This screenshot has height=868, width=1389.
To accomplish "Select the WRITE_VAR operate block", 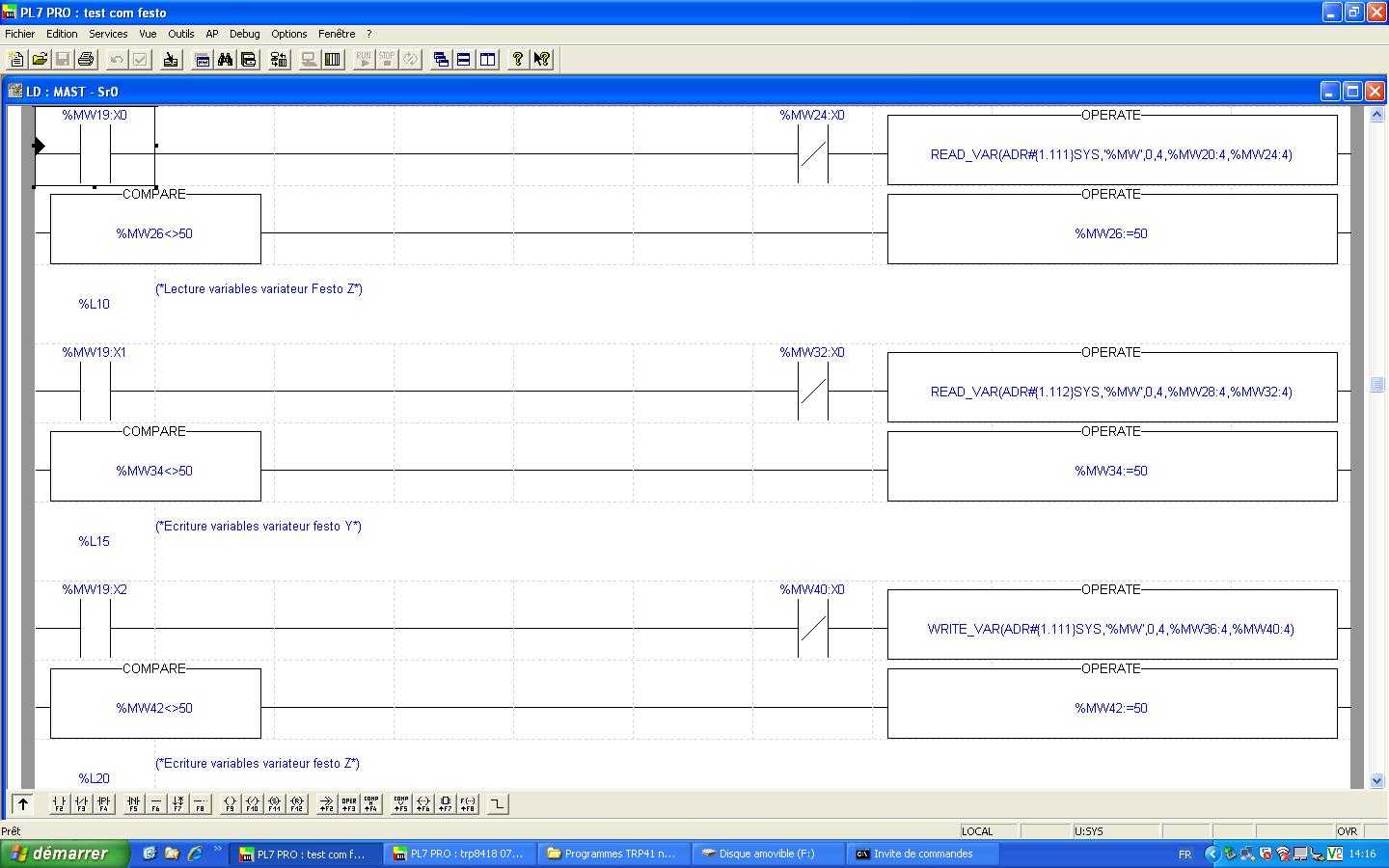I will [1112, 624].
